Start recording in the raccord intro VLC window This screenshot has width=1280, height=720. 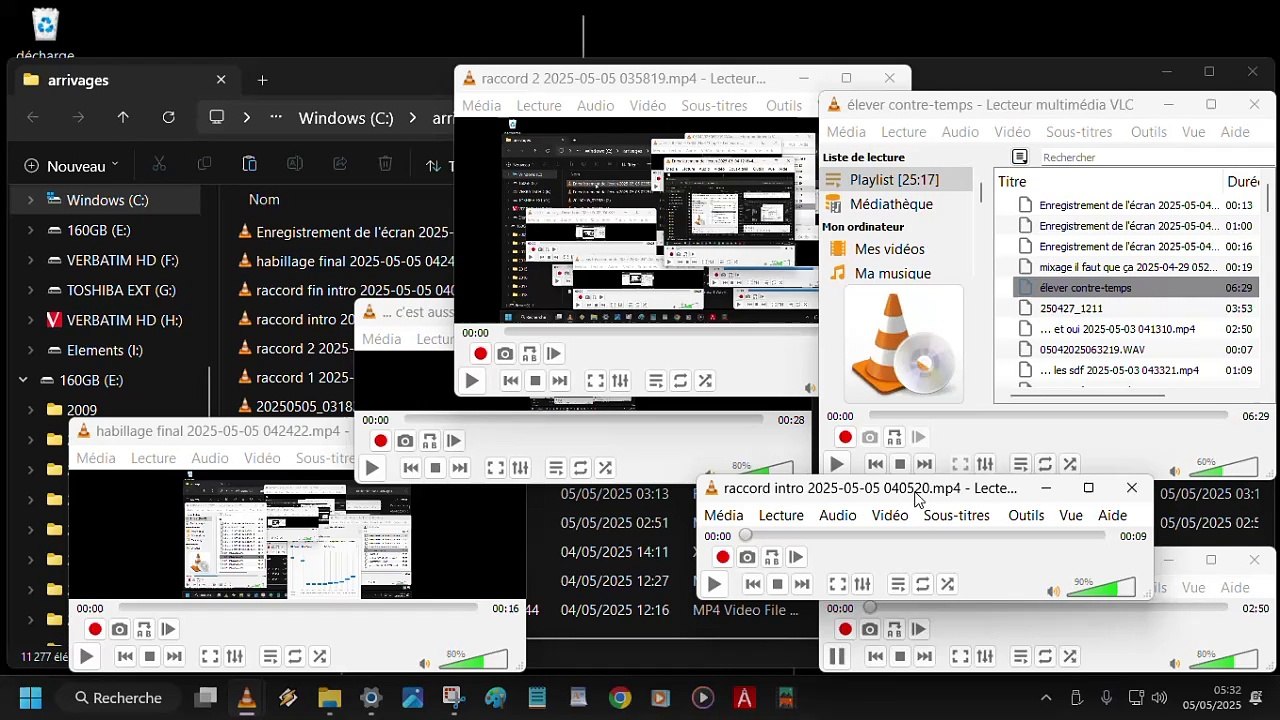[723, 557]
